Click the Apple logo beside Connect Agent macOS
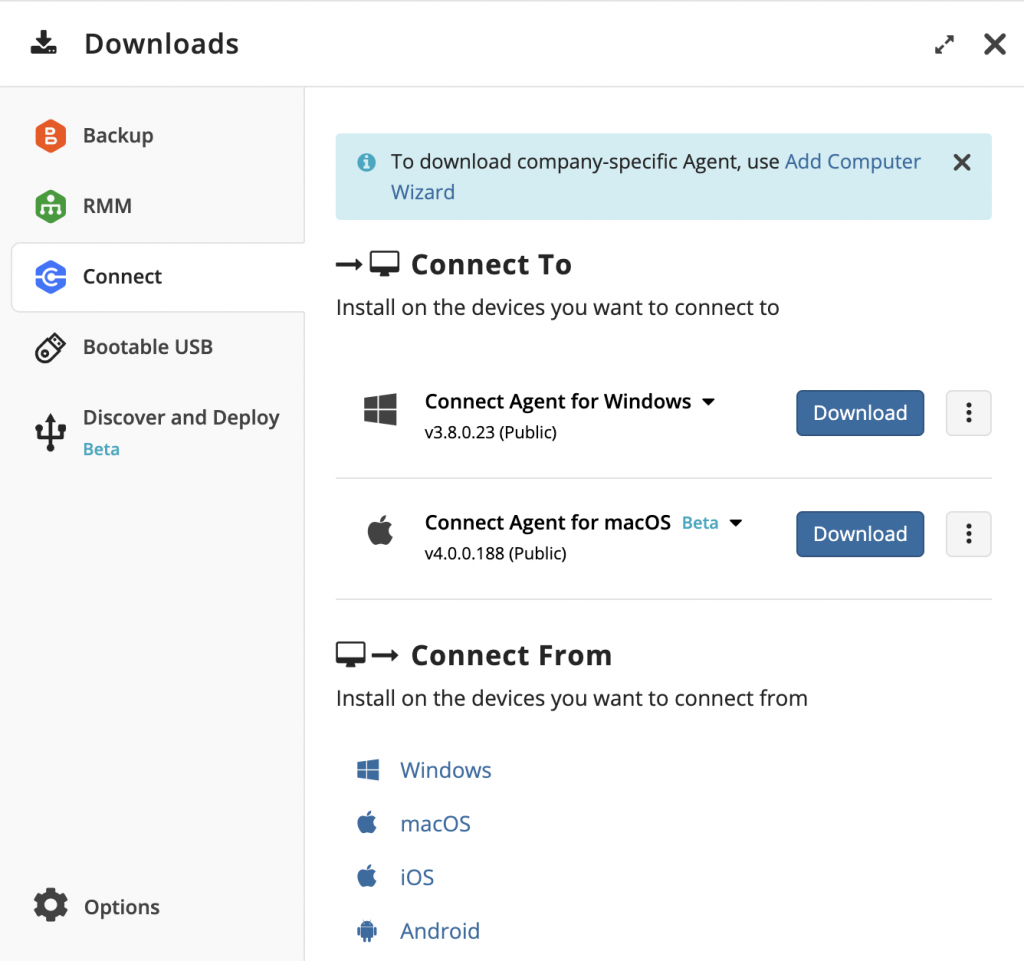 coord(380,530)
